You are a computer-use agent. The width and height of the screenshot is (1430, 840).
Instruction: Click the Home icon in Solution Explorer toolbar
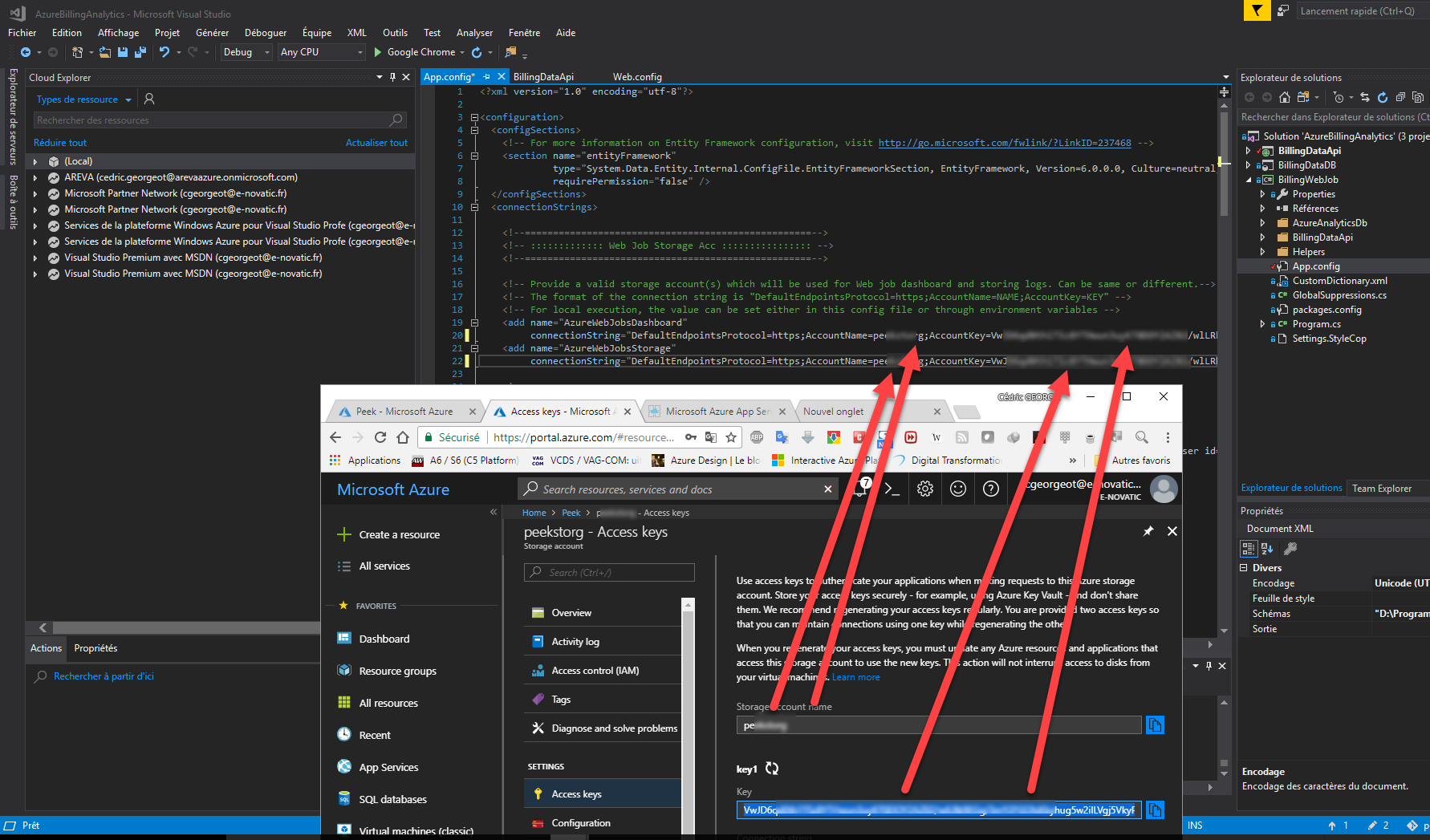[x=1285, y=98]
